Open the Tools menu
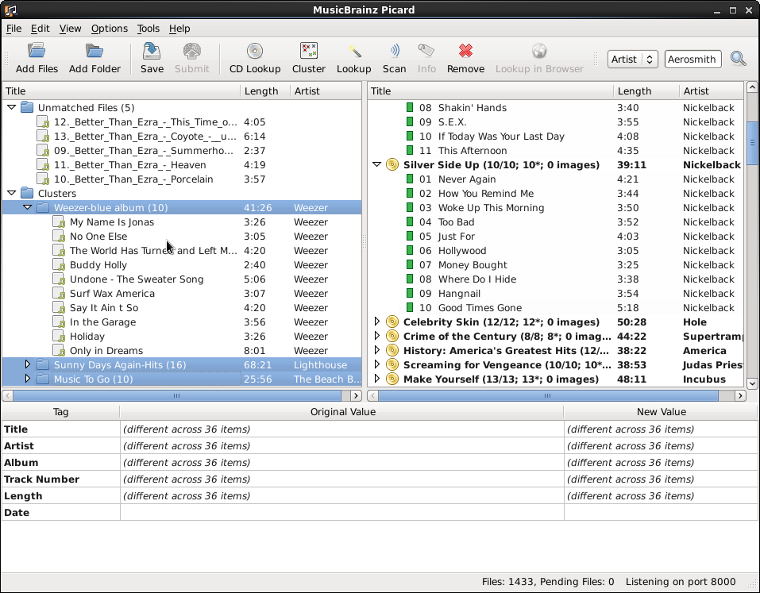 [x=148, y=29]
